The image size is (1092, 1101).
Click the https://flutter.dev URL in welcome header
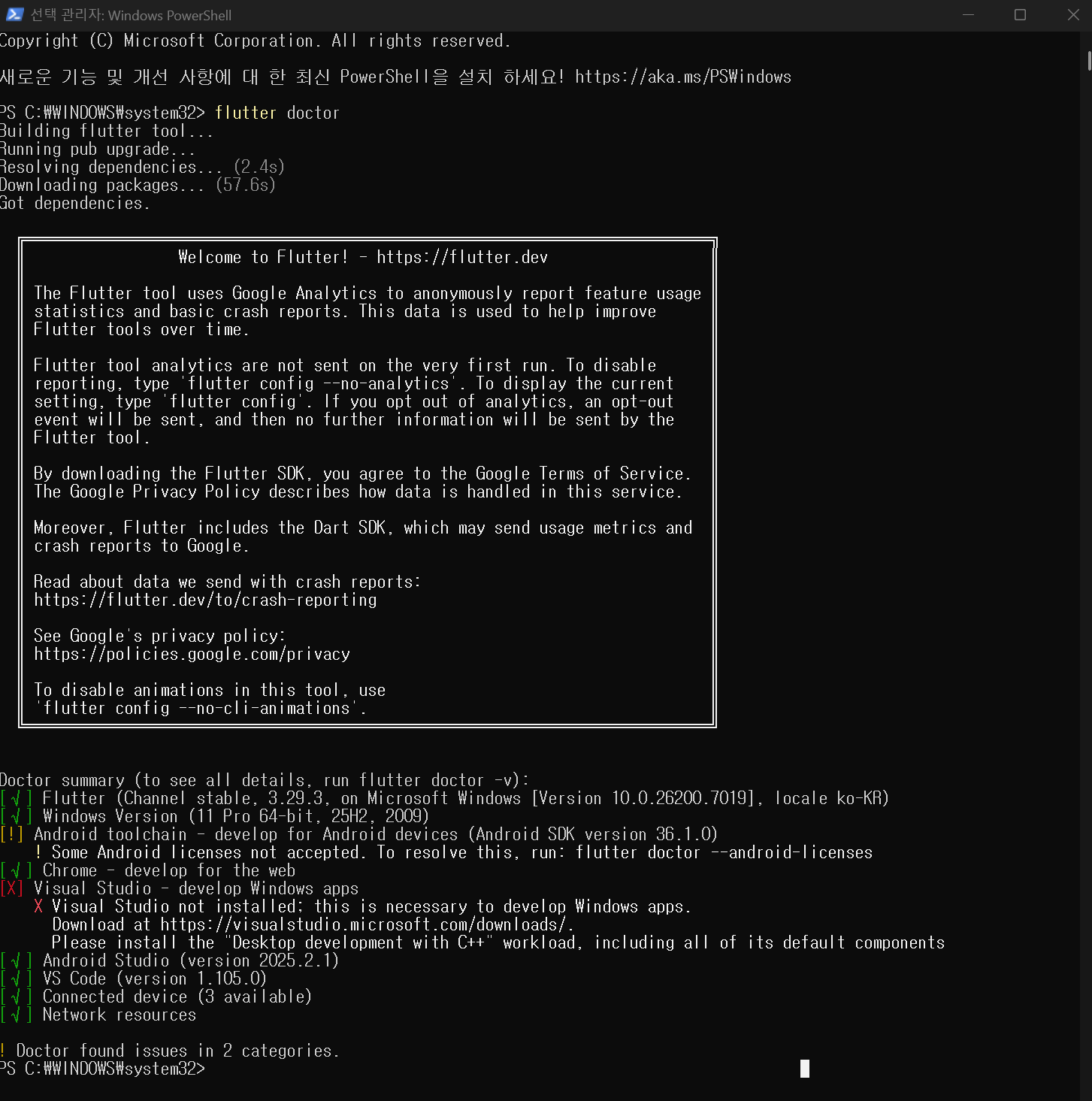462,257
